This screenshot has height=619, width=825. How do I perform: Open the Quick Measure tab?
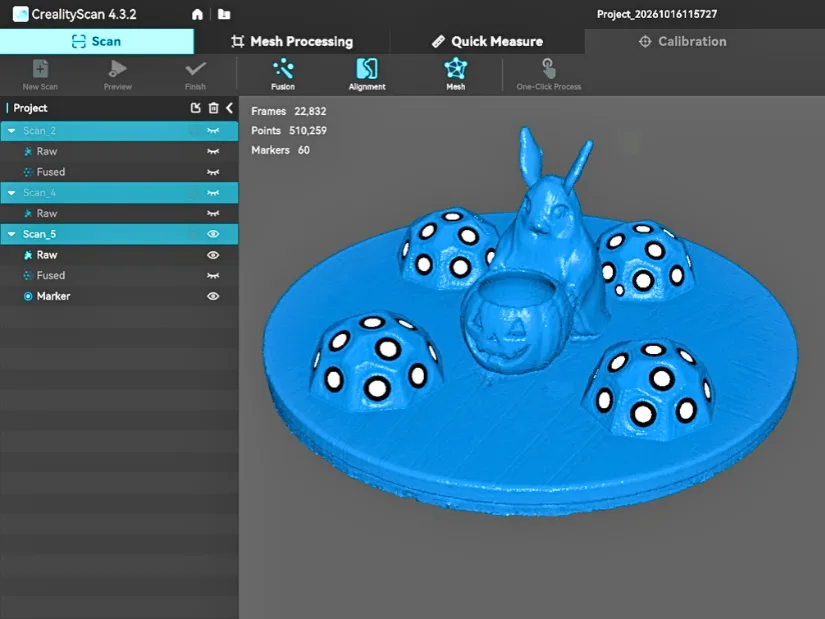[487, 42]
